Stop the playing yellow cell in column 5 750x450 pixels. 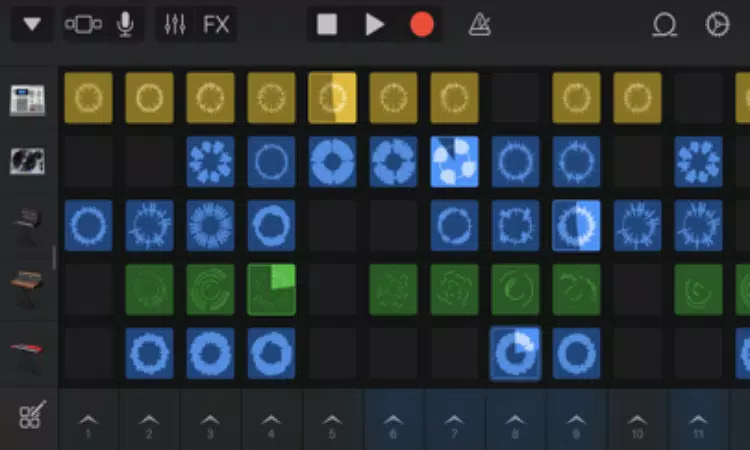point(332,98)
